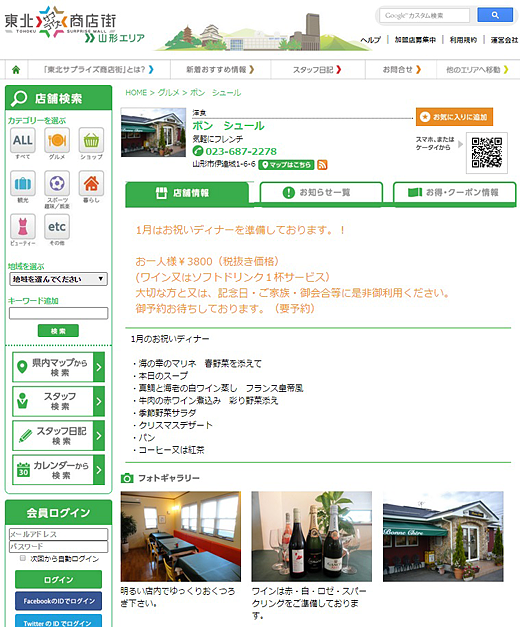Viewport: 520px width, 627px height.
Task: Select the ALL category icon
Action: point(23,140)
